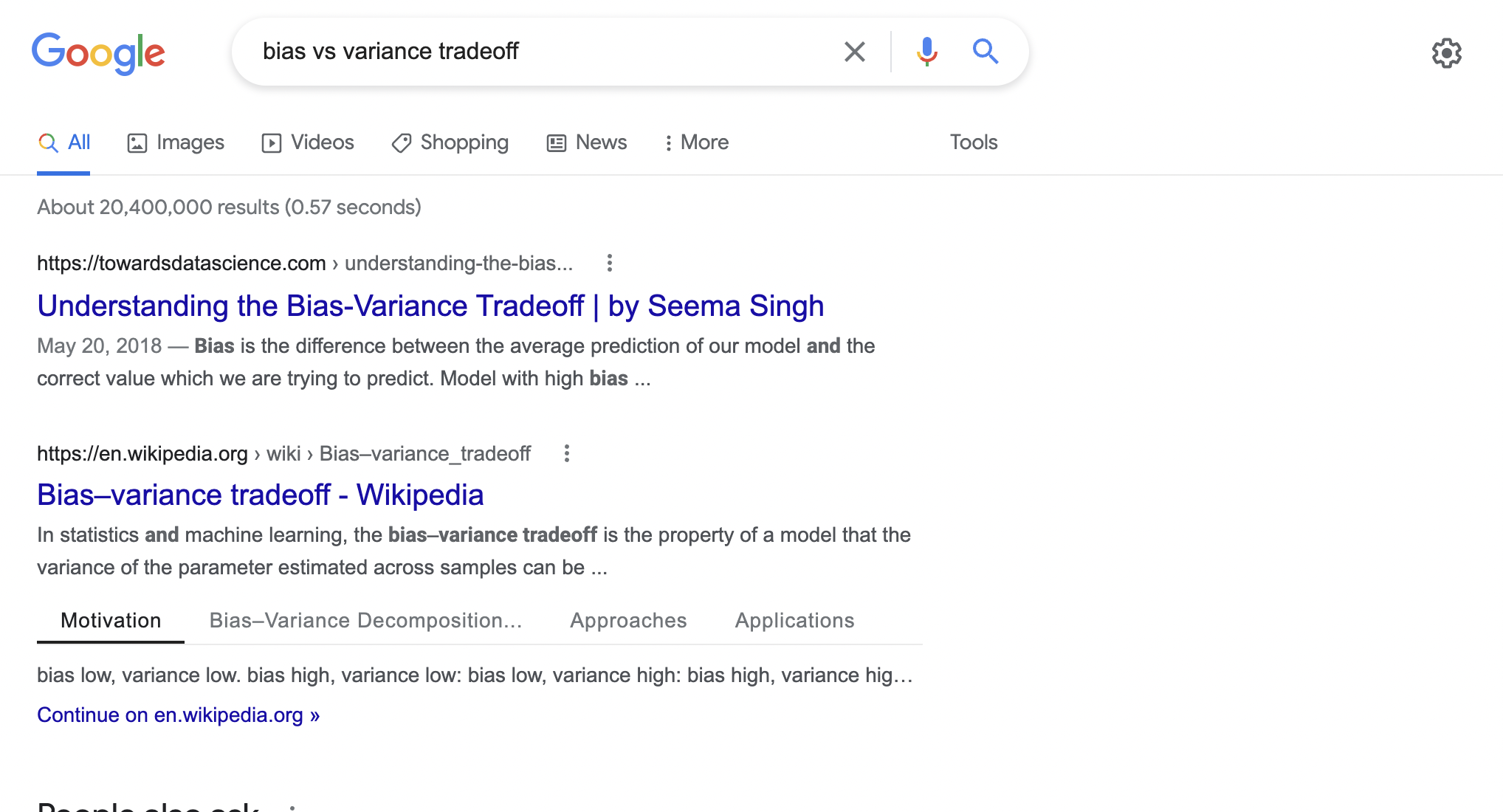Viewport: 1503px width, 812px height.
Task: Go to the News tab
Action: click(587, 142)
